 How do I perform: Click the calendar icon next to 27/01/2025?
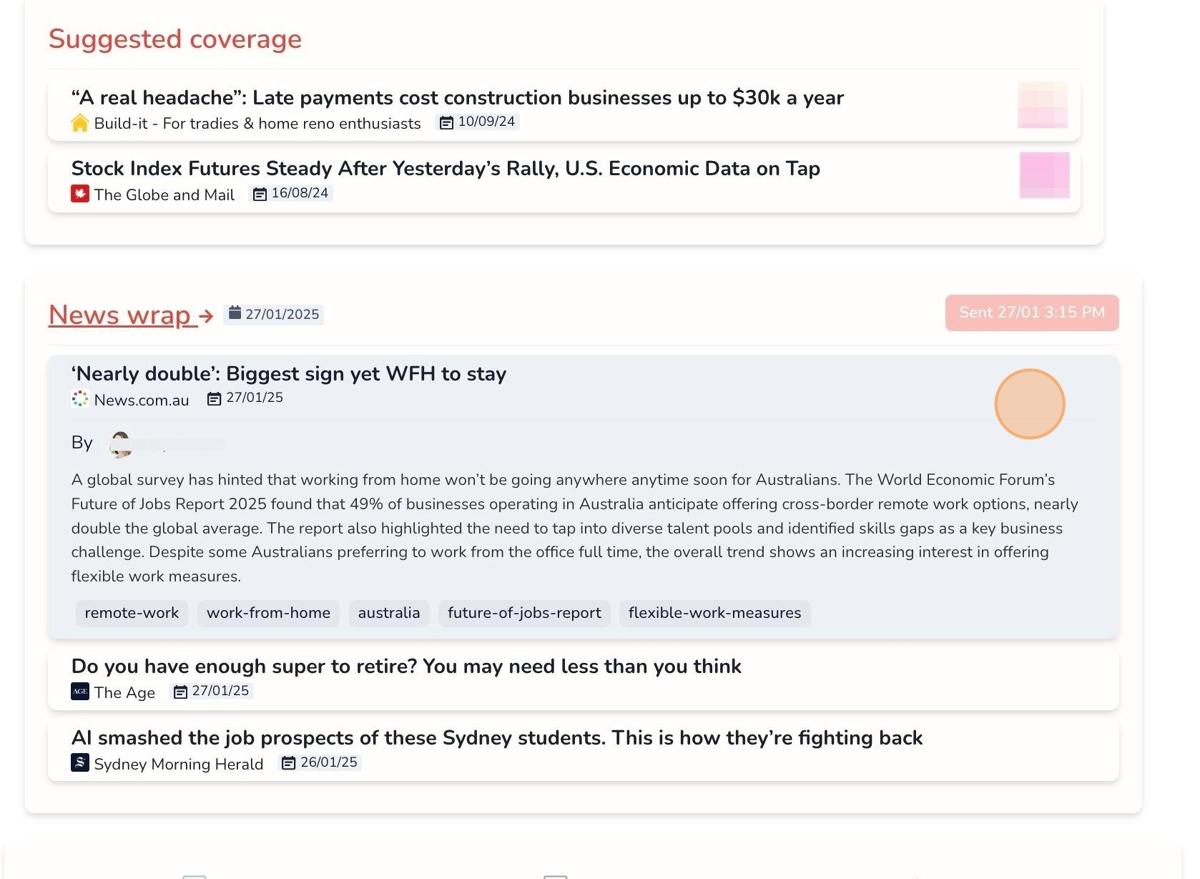tap(235, 314)
